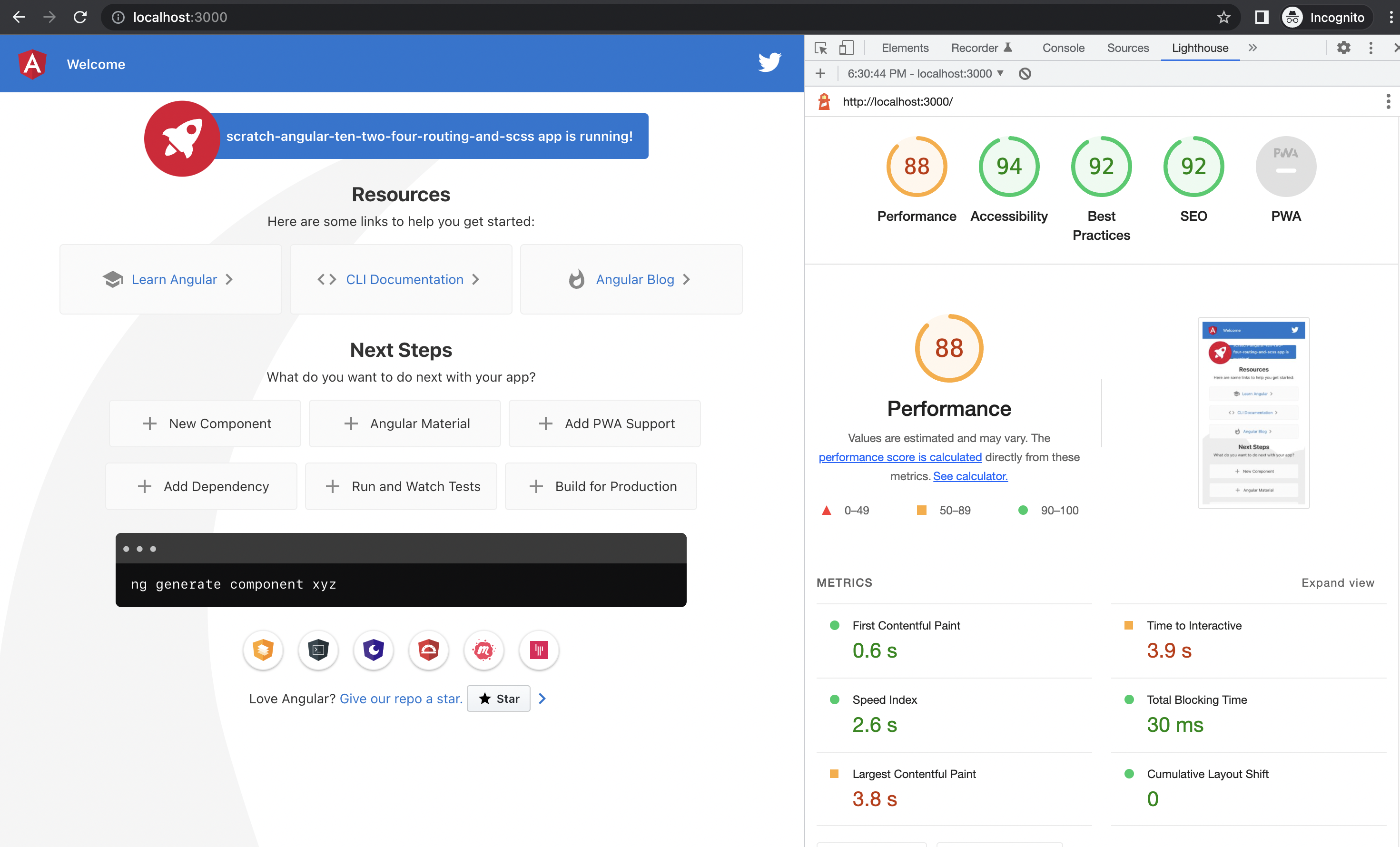Click the clear/block audits icon next to timestamp
Viewport: 1400px width, 847px height.
[1025, 73]
